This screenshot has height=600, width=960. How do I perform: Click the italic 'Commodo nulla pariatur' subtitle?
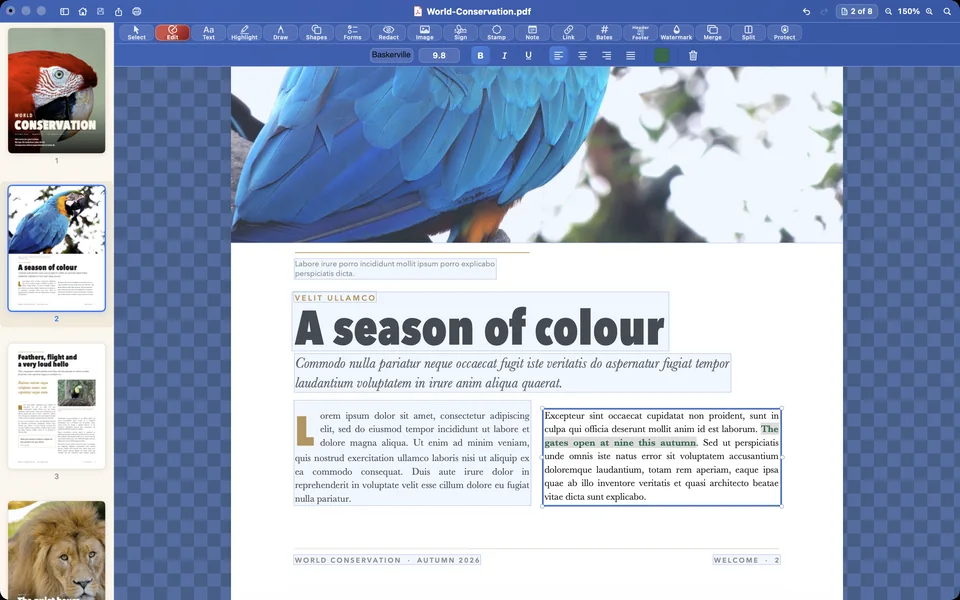(512, 373)
